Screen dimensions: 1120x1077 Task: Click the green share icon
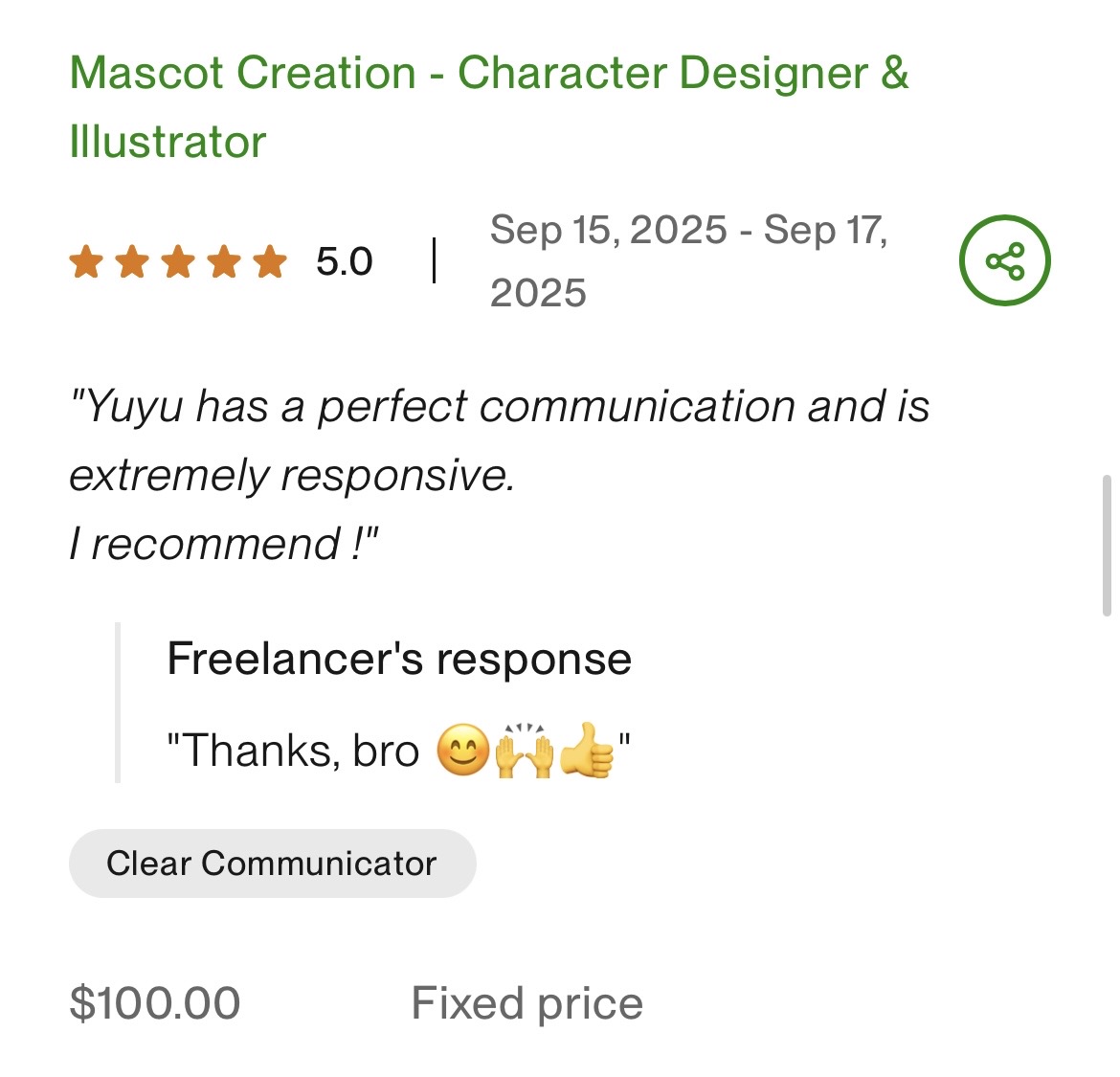1004,260
